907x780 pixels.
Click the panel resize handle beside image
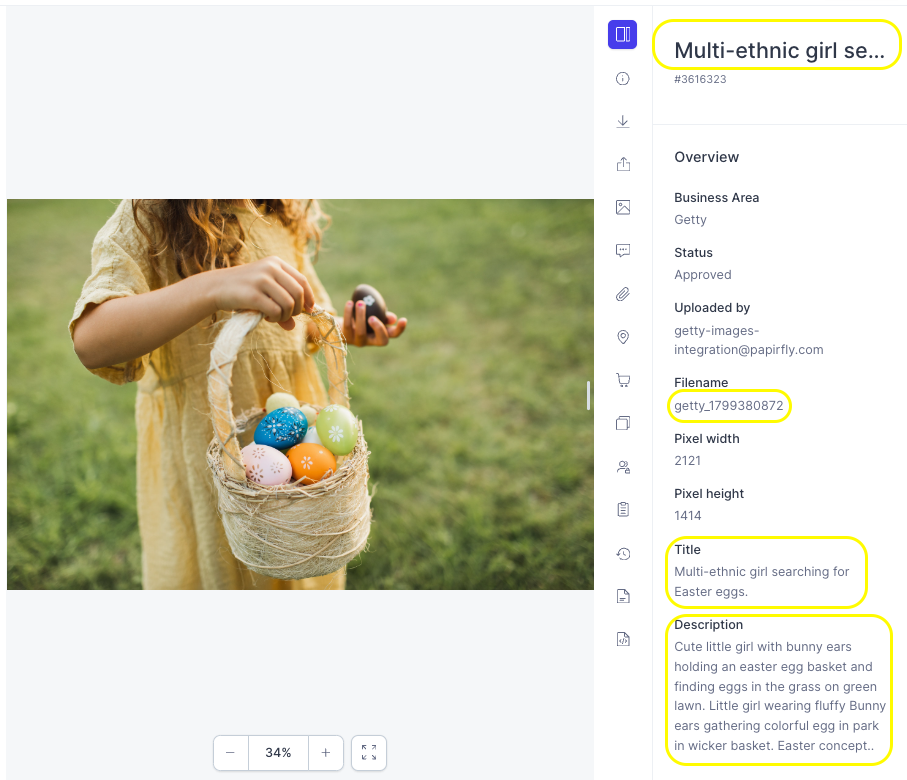588,396
